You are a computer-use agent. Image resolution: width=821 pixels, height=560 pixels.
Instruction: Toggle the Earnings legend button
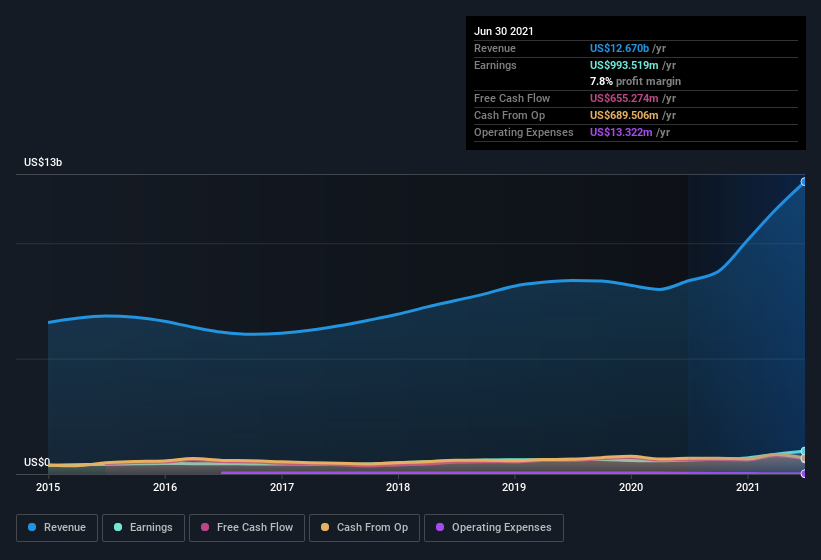pyautogui.click(x=143, y=528)
